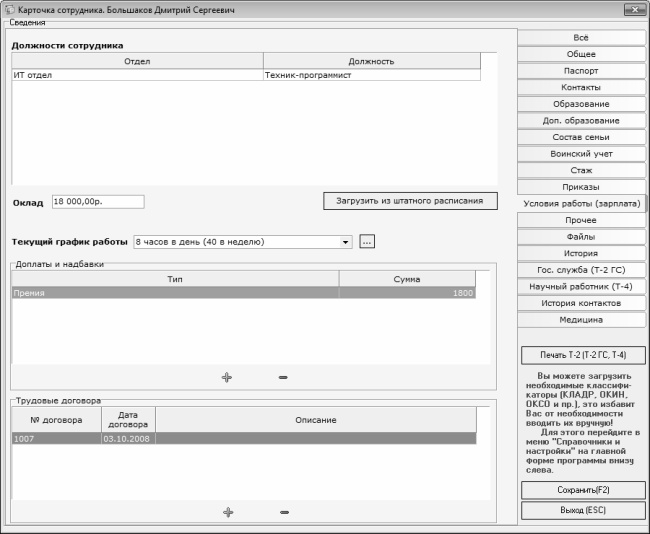The width and height of the screenshot is (650, 534).
Task: Click Загрузить из штатного расписания button
Action: (x=410, y=200)
